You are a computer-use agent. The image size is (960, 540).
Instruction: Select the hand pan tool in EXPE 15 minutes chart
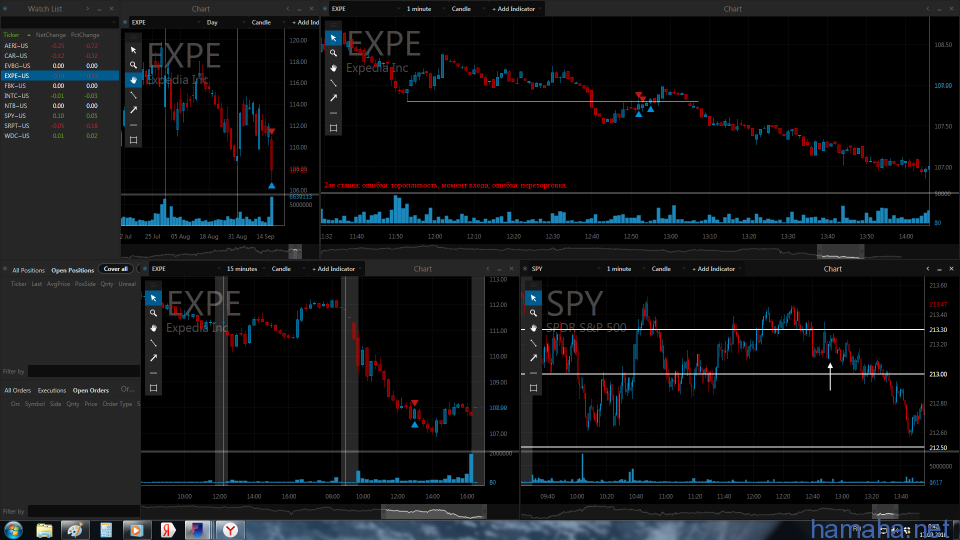tap(153, 328)
